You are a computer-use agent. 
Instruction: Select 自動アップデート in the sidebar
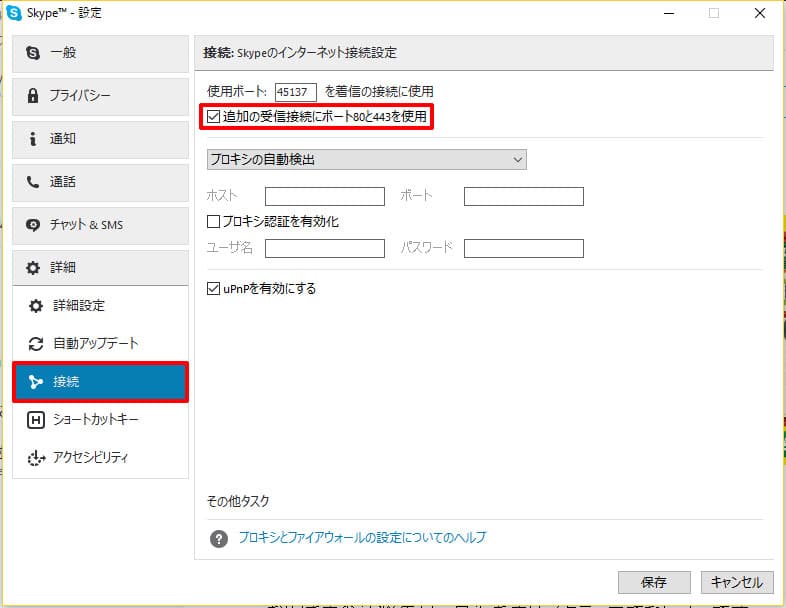100,344
